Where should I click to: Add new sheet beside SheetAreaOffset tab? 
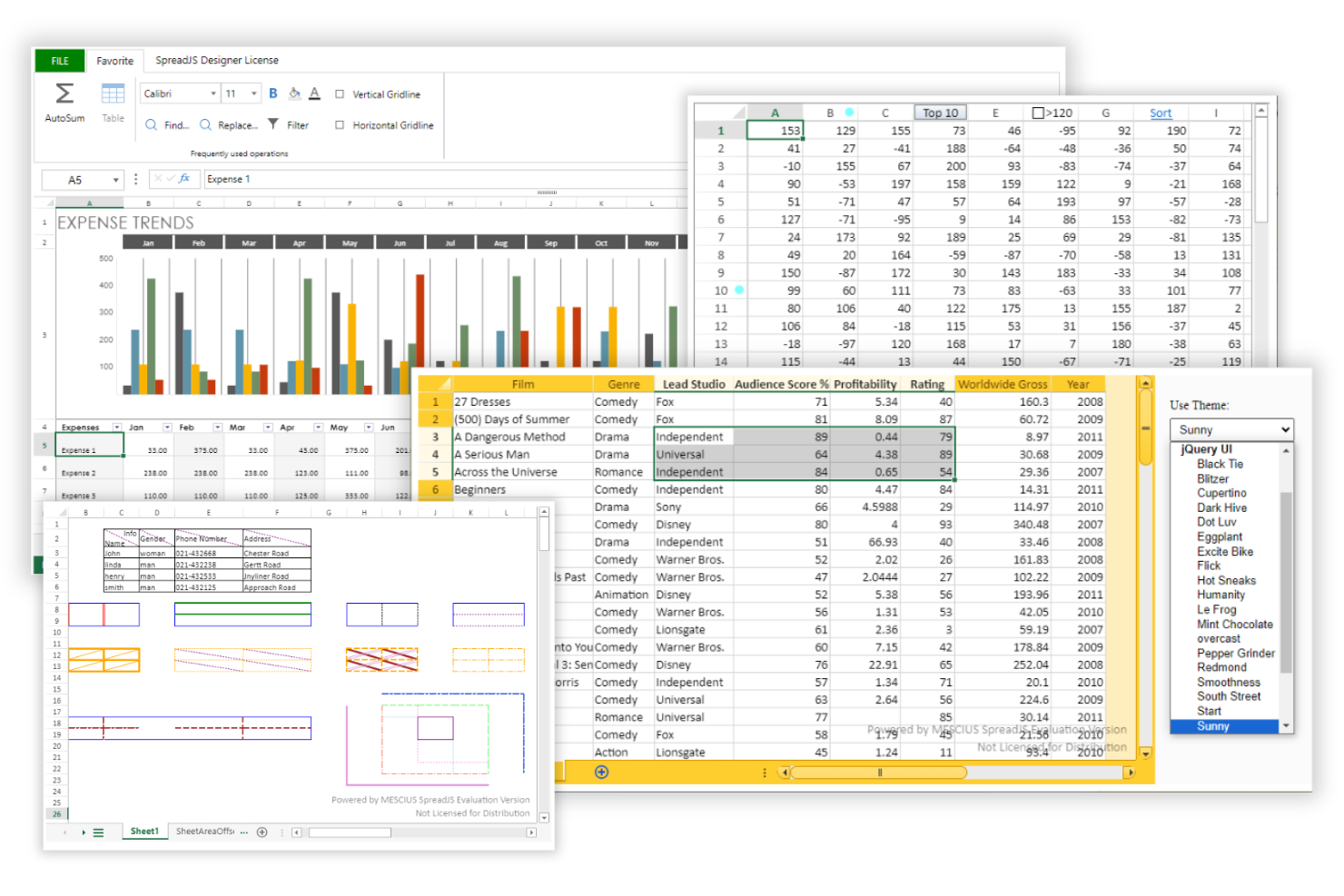[x=262, y=832]
